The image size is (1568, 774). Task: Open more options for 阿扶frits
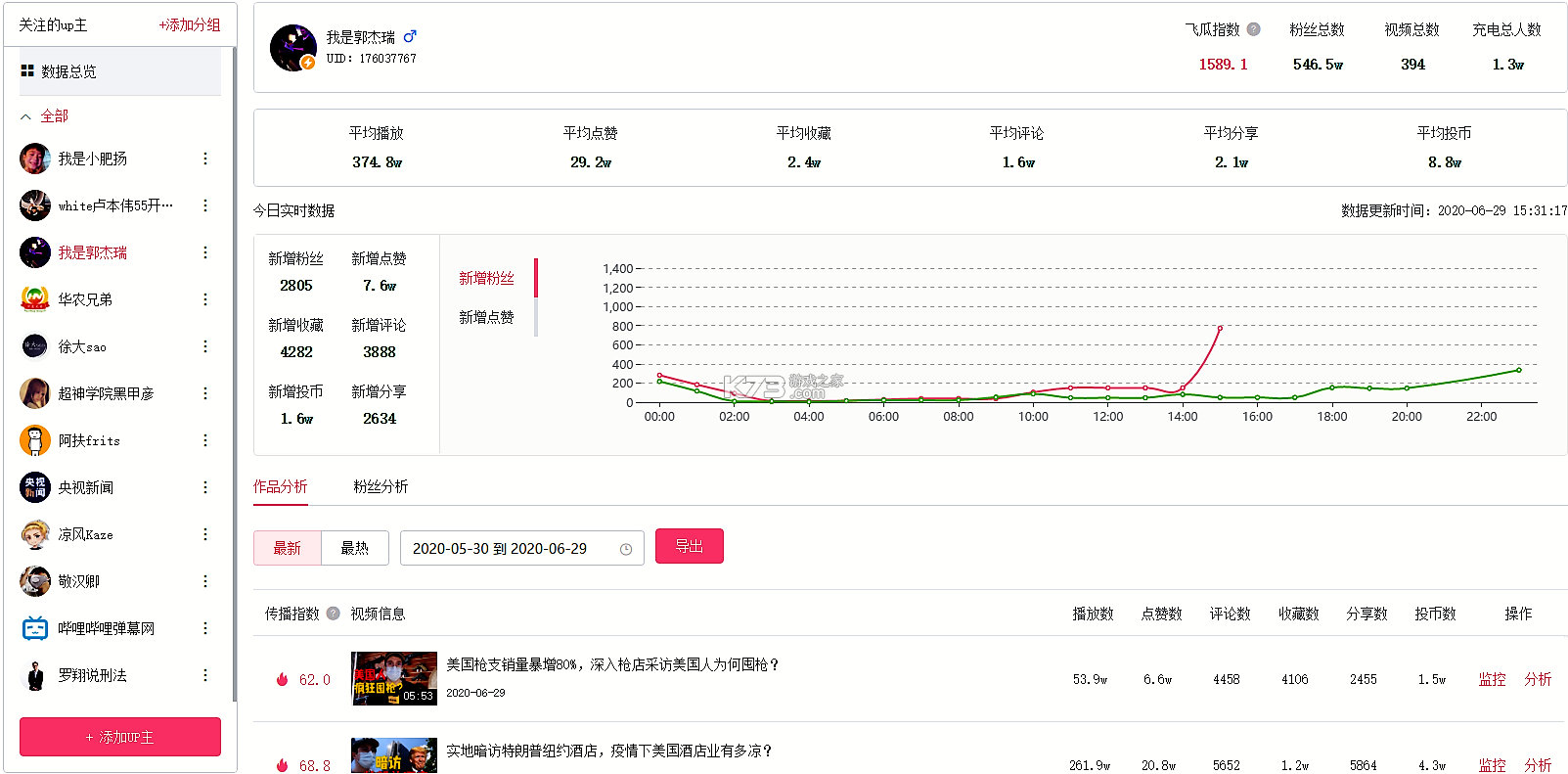[205, 440]
